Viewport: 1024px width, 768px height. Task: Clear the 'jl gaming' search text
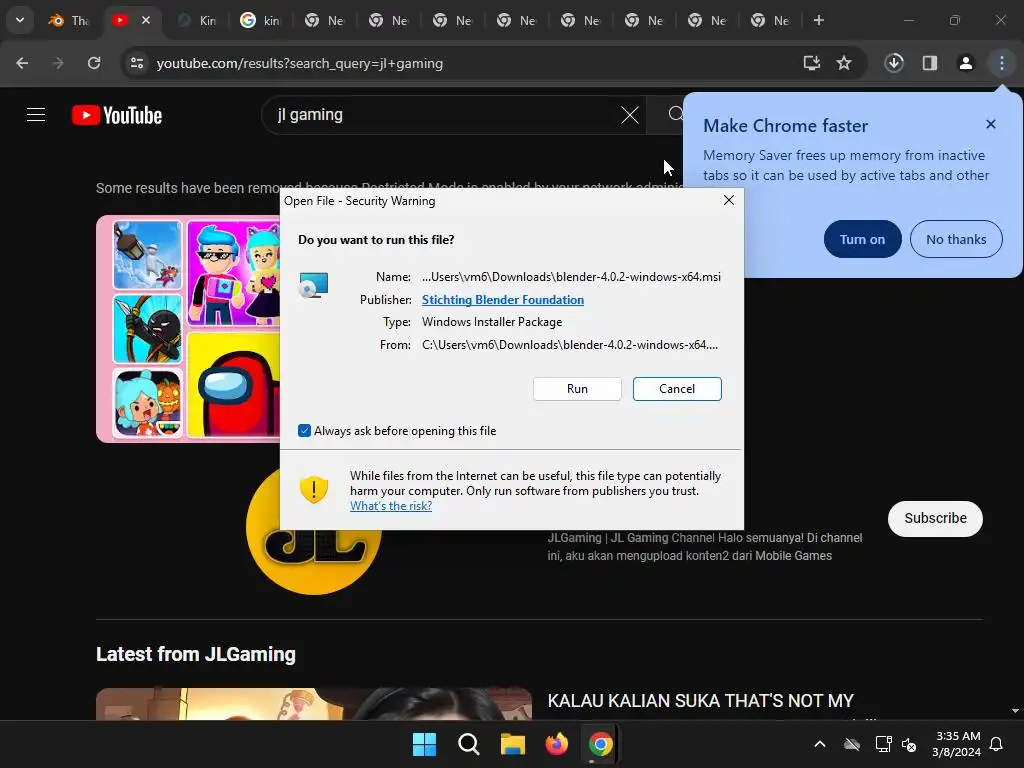[x=630, y=115]
